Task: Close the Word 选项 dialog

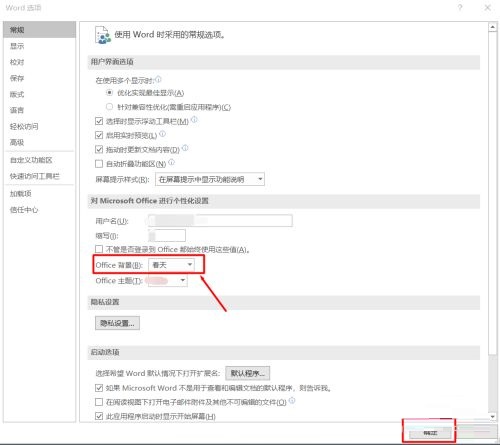Action: click(x=487, y=7)
